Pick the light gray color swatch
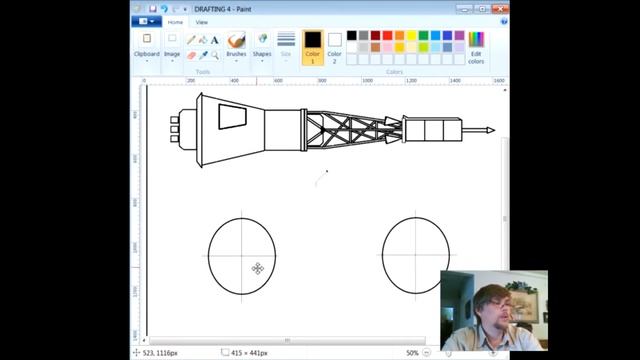 coord(363,47)
